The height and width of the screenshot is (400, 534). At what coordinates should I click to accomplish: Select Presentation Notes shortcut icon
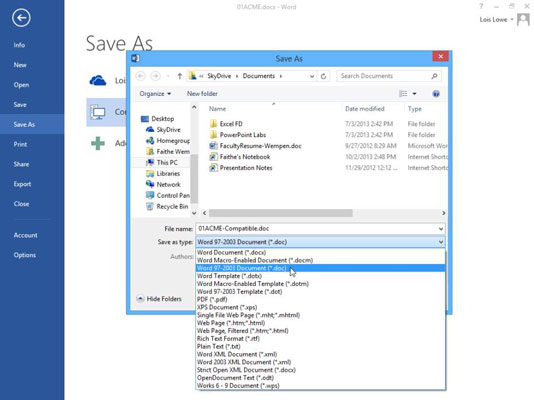pyautogui.click(x=213, y=167)
